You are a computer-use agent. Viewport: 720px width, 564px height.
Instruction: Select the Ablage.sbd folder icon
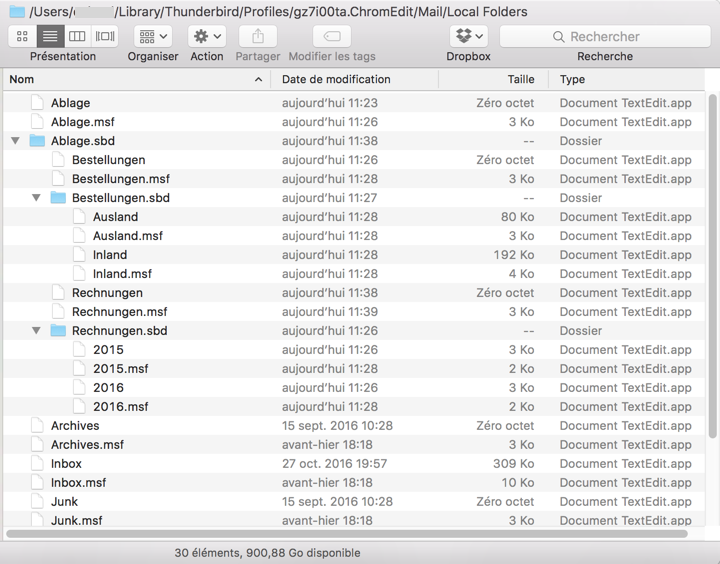tap(37, 141)
